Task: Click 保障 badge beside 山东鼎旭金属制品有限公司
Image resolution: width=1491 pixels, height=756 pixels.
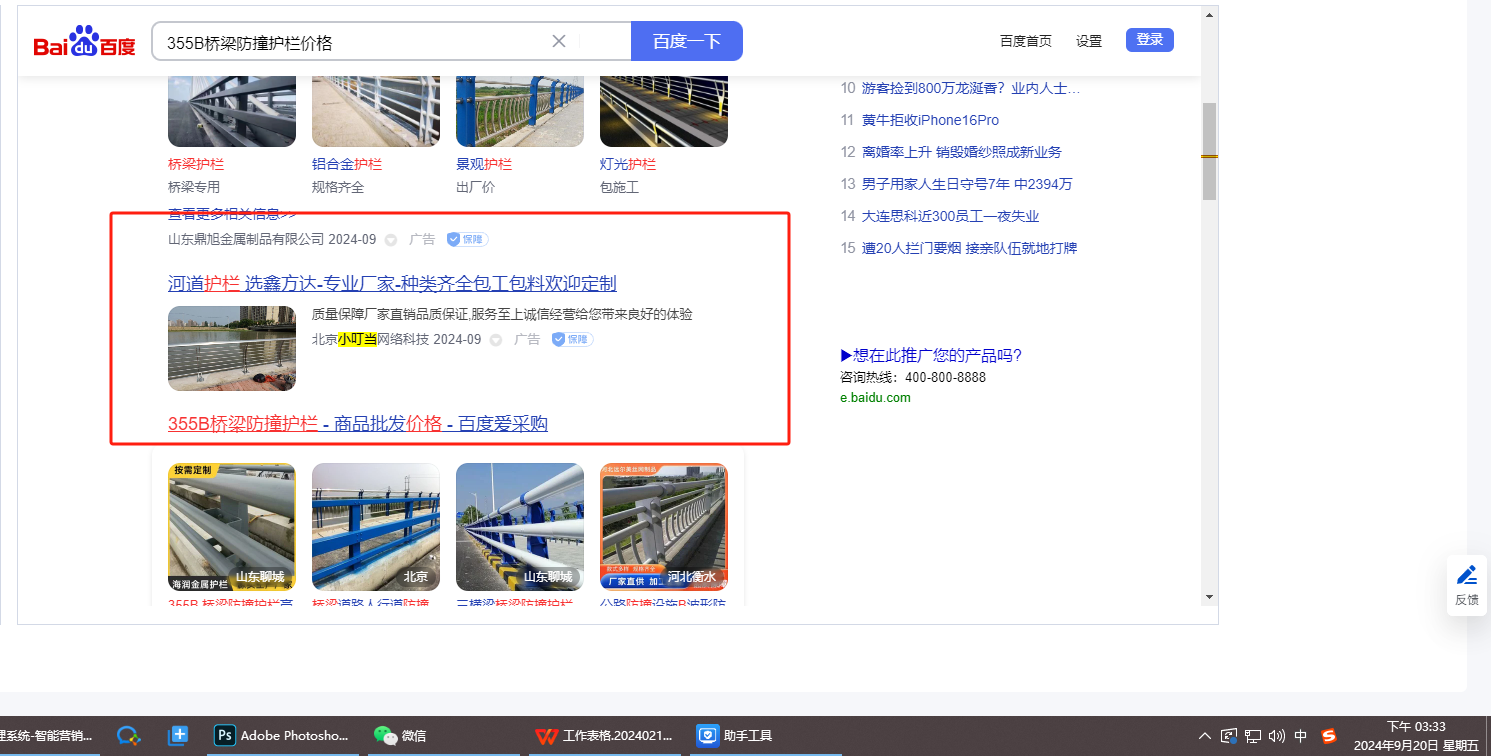Action: 467,239
